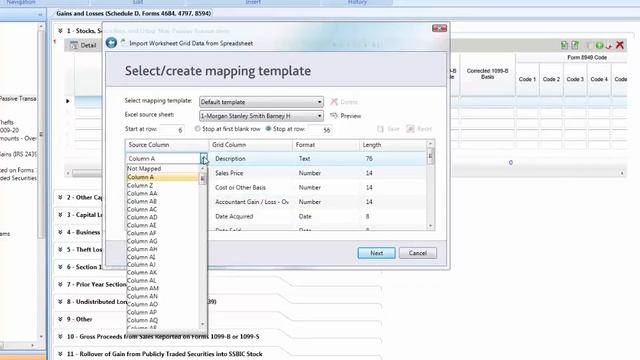Viewport: 640px width, 360px height.
Task: Choose Not Mapped from the dropdown list
Action: 162,169
